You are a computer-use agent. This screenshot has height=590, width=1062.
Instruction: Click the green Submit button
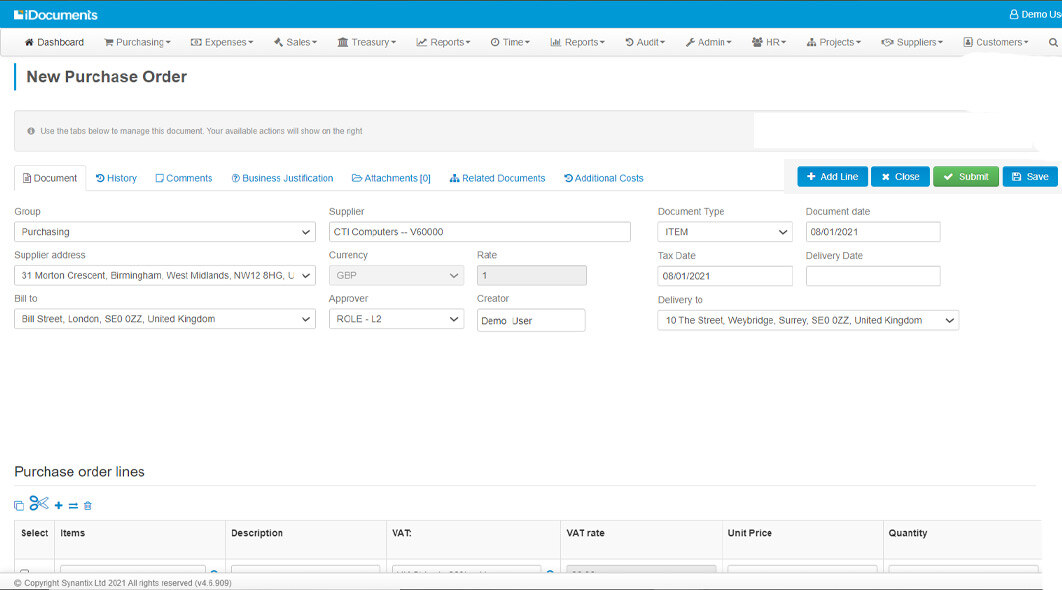pyautogui.click(x=966, y=177)
